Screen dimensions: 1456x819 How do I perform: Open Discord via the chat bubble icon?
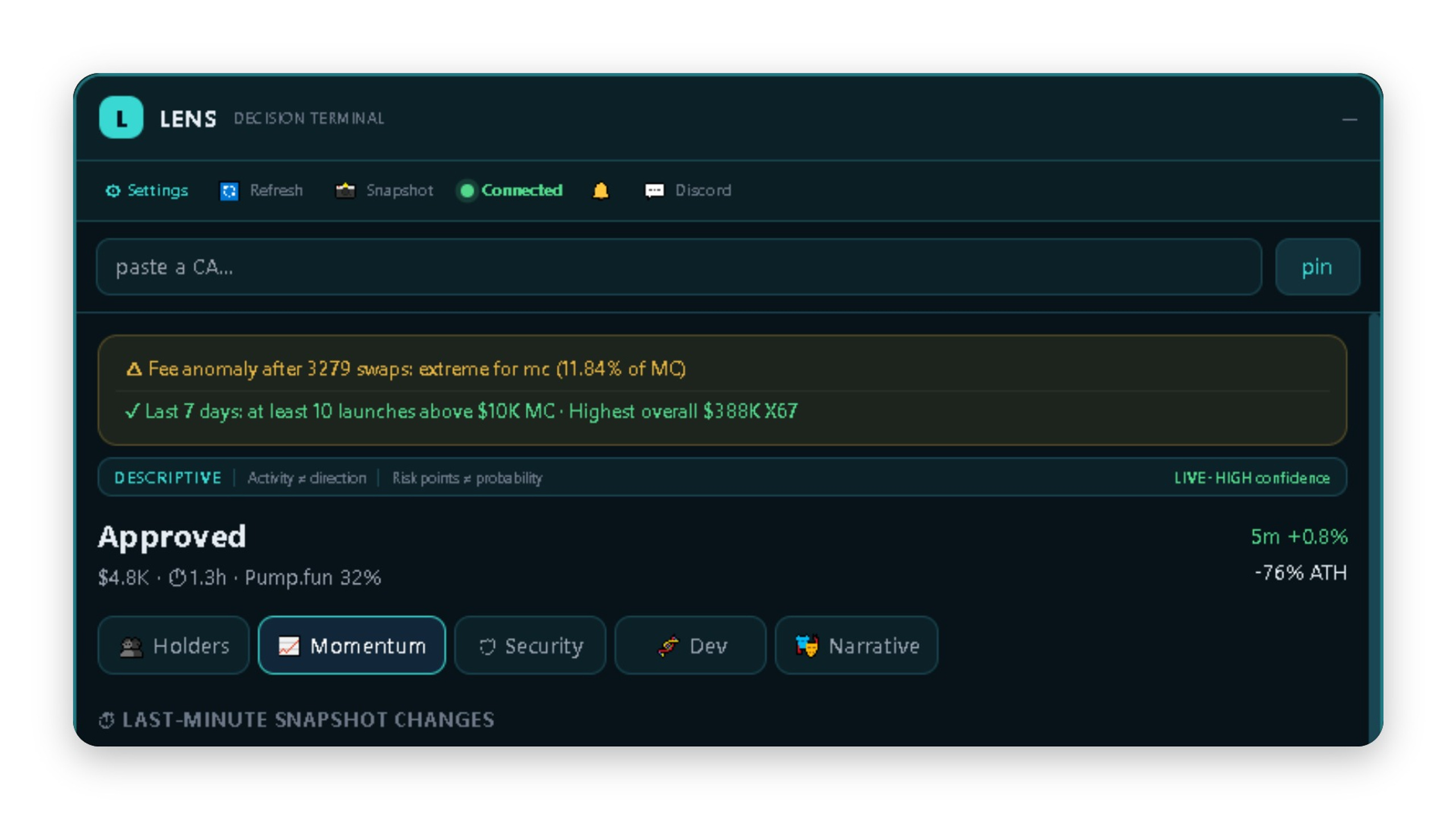click(654, 191)
